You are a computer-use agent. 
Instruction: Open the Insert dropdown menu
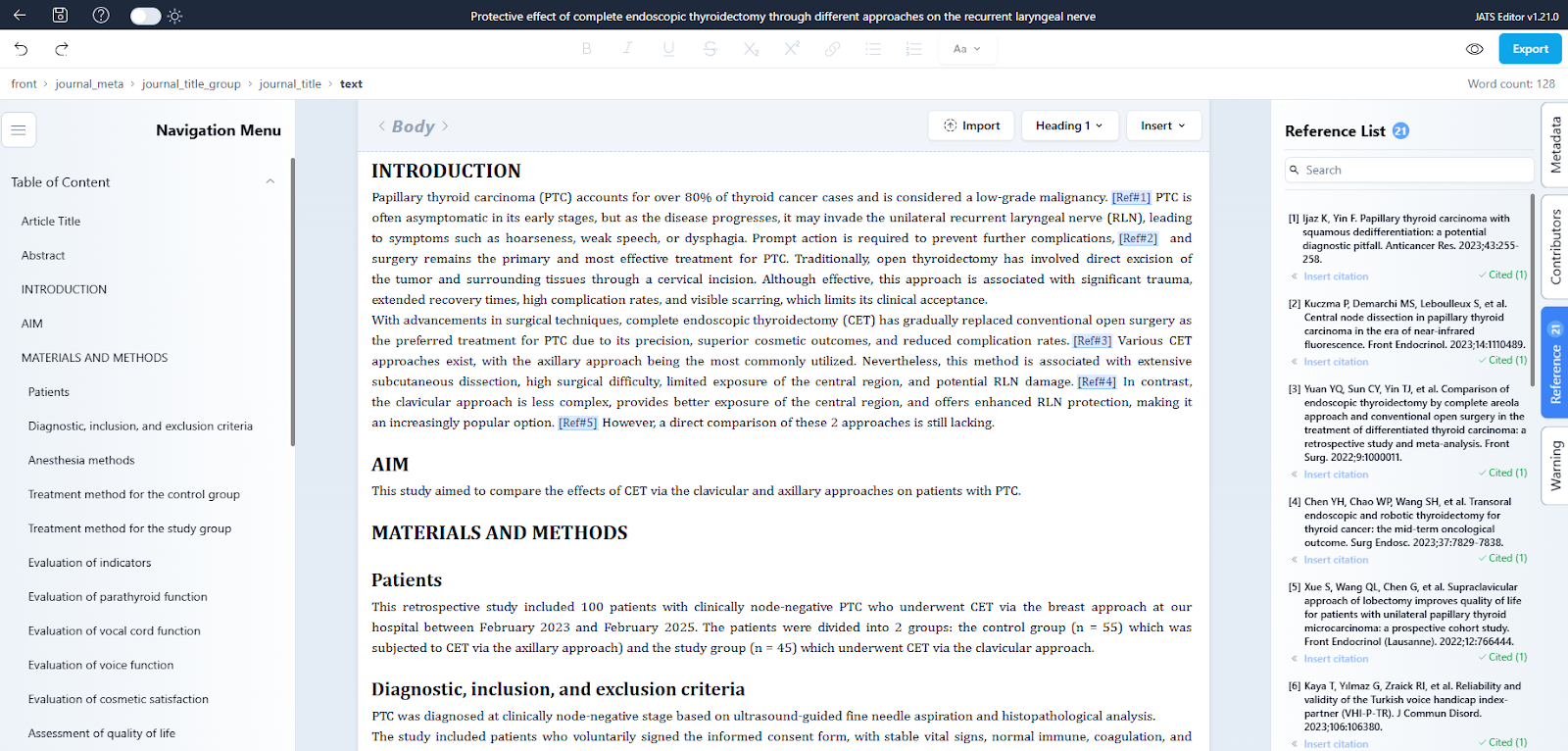click(1162, 125)
